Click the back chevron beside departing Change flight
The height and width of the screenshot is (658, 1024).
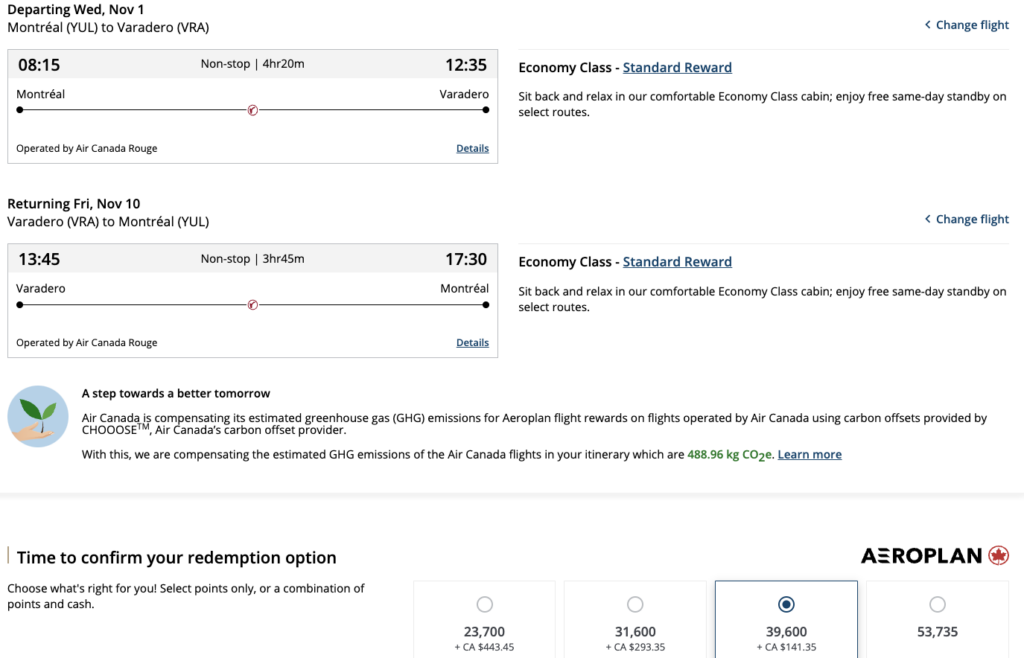[927, 25]
